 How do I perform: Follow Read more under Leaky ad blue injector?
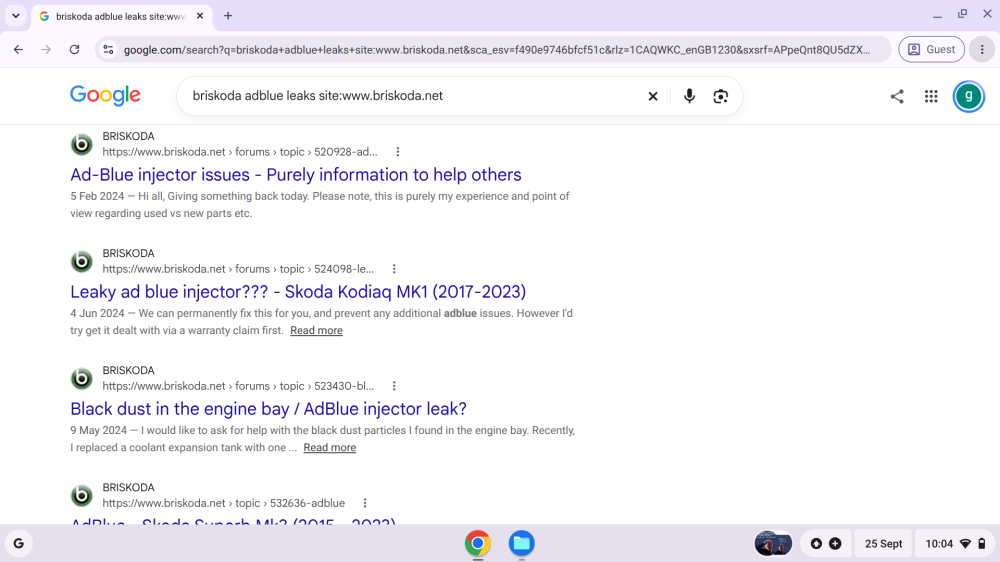(x=316, y=330)
